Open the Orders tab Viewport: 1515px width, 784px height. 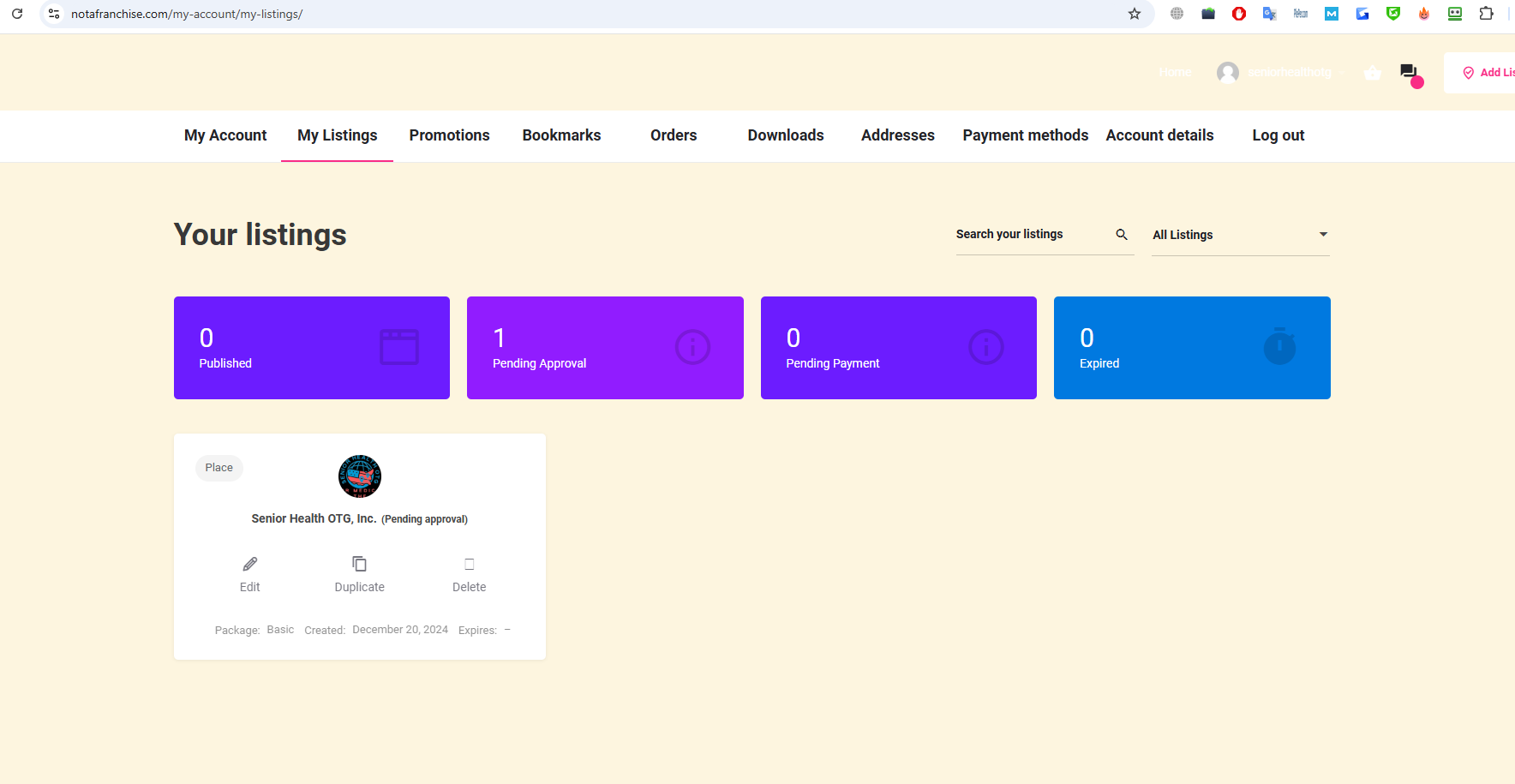click(x=674, y=135)
